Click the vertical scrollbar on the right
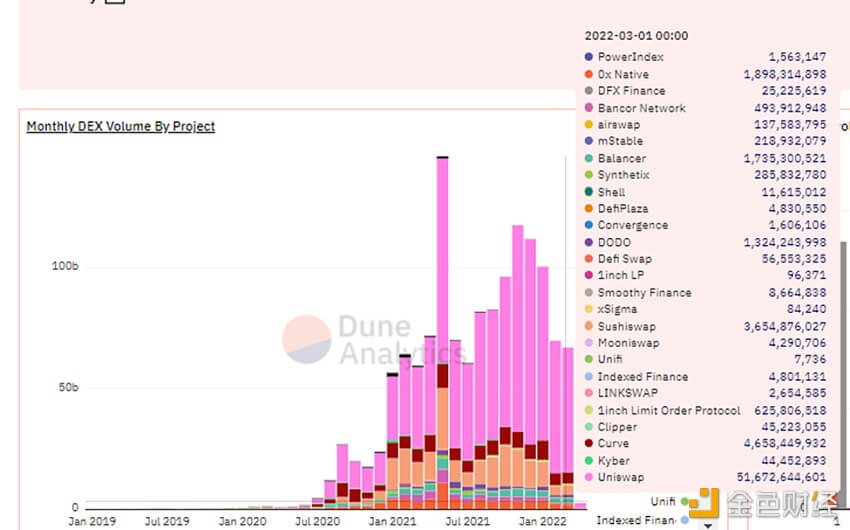 843,369
